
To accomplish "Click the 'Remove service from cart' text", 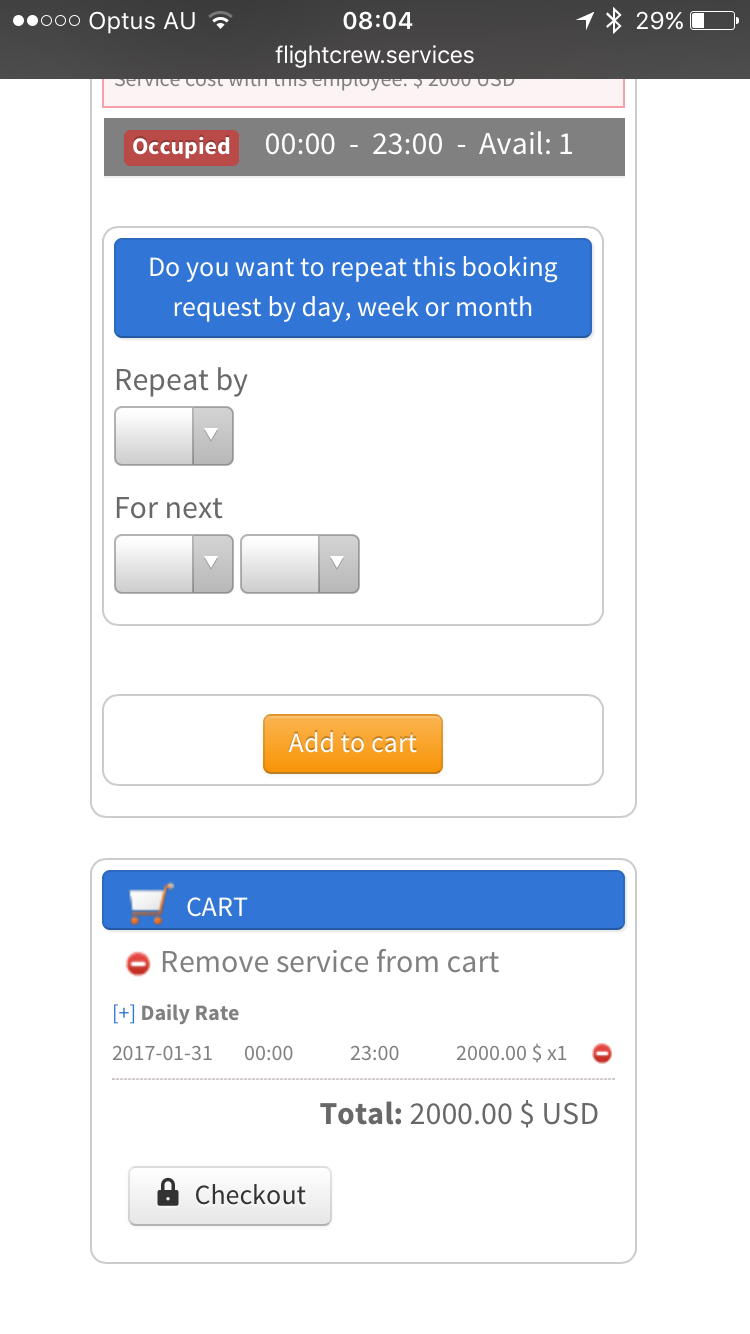I will pos(330,962).
